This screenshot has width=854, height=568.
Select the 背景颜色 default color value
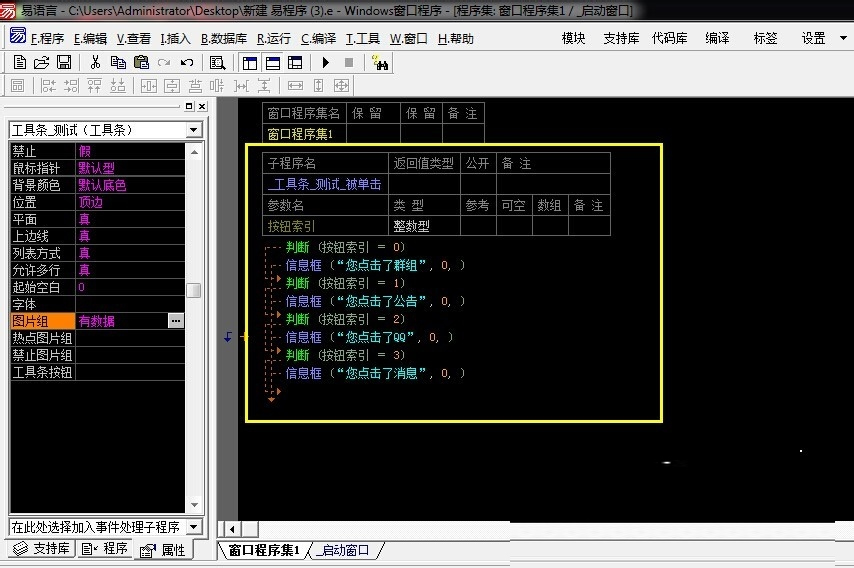(x=130, y=185)
